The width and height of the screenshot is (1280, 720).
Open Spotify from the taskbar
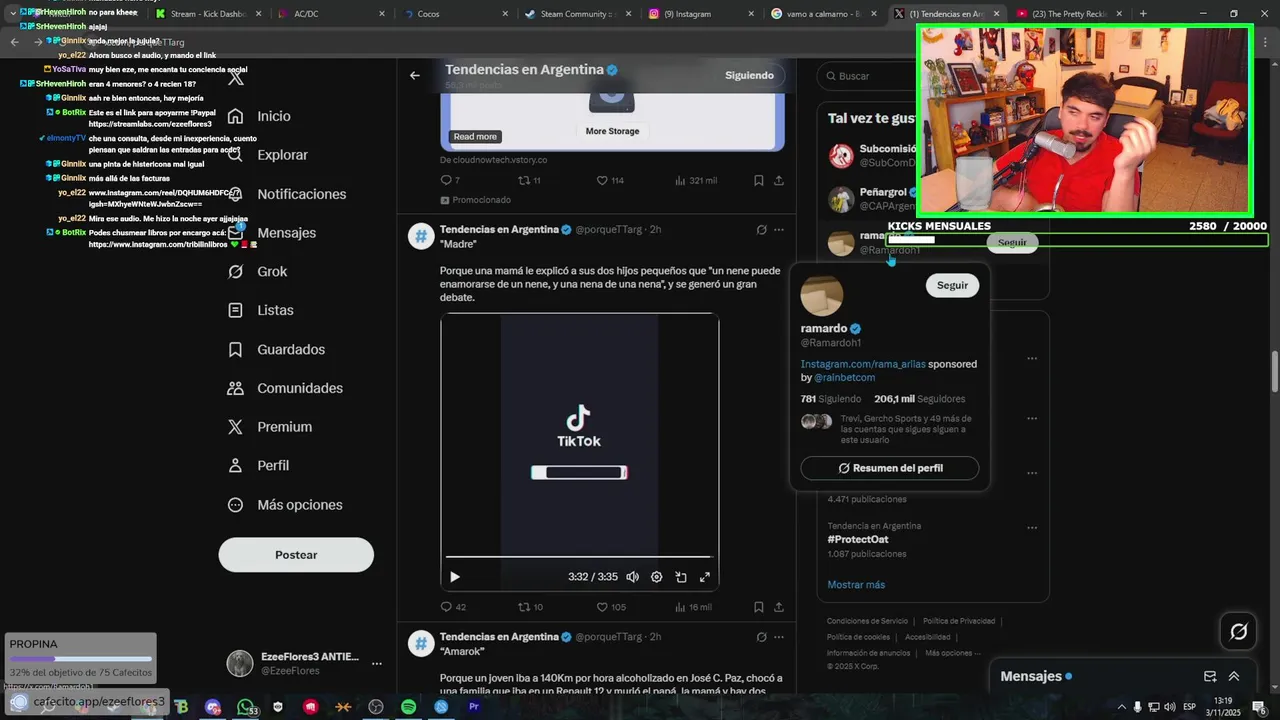pos(408,707)
